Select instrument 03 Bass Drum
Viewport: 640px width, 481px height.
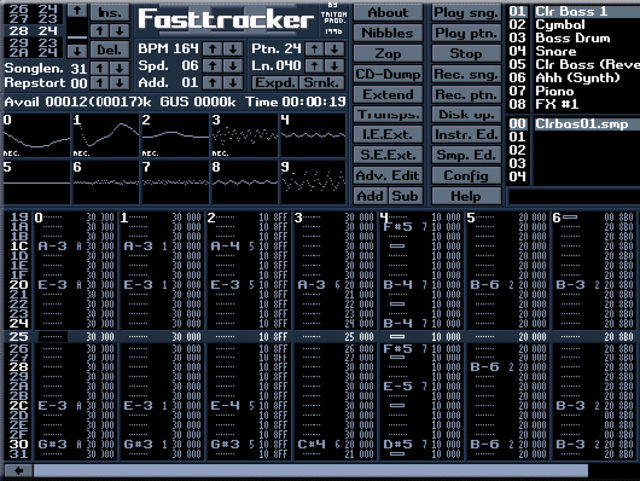[587, 38]
